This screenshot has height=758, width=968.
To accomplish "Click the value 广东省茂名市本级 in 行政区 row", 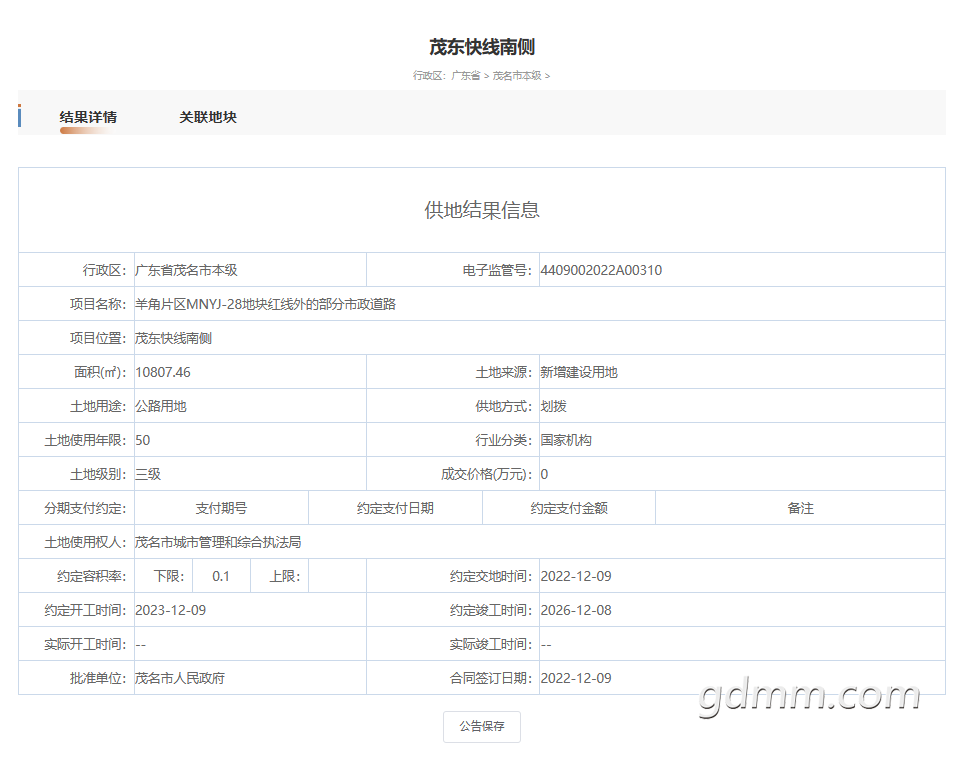I will tap(186, 270).
